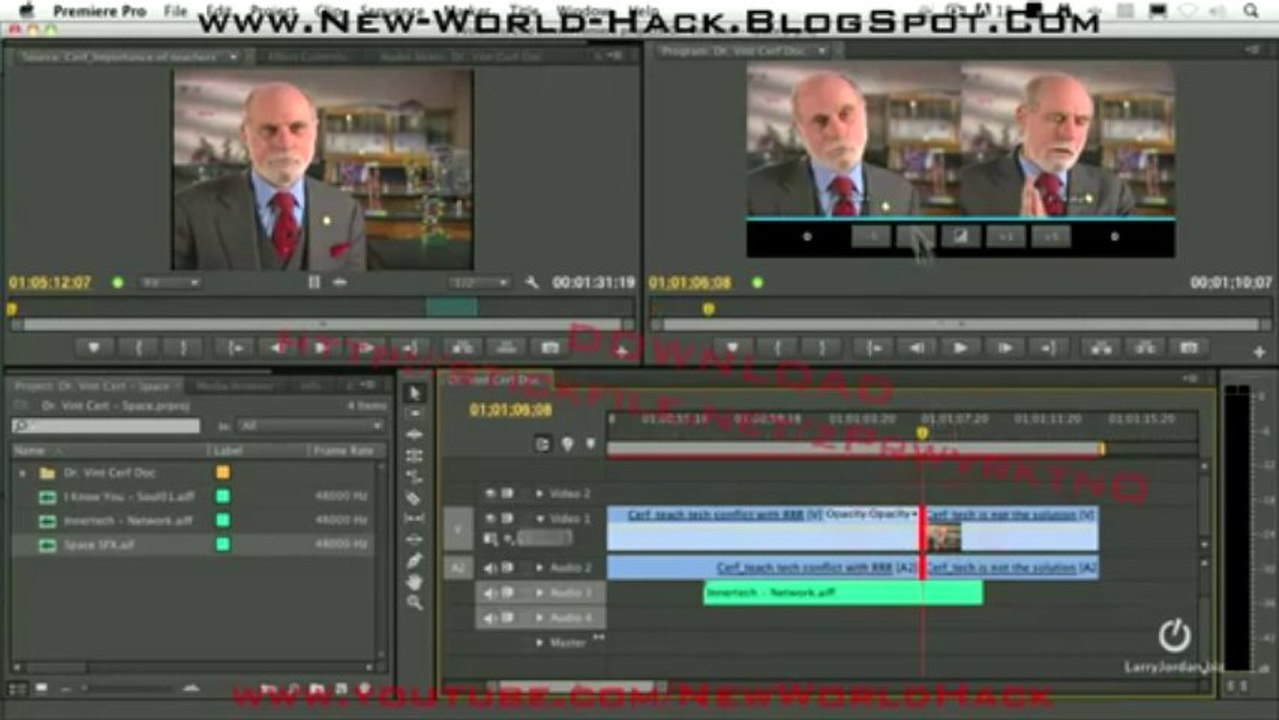Select the Slide tool
This screenshot has height=720, width=1279.
coord(415,540)
